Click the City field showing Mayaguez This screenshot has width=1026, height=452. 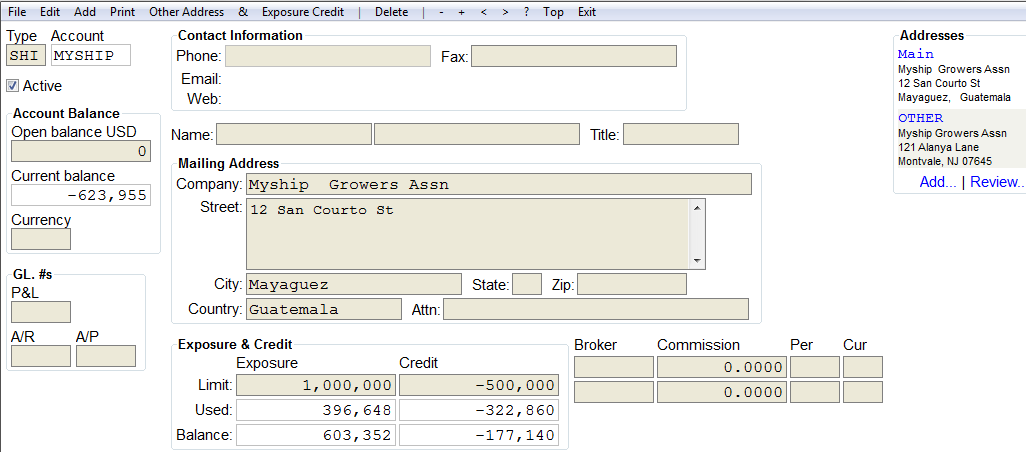pos(353,285)
